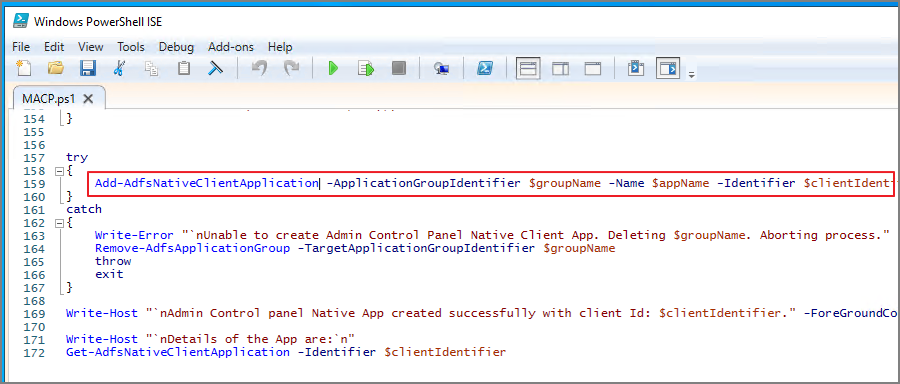
Task: Show Script Pane Top layout icon
Action: coord(528,69)
